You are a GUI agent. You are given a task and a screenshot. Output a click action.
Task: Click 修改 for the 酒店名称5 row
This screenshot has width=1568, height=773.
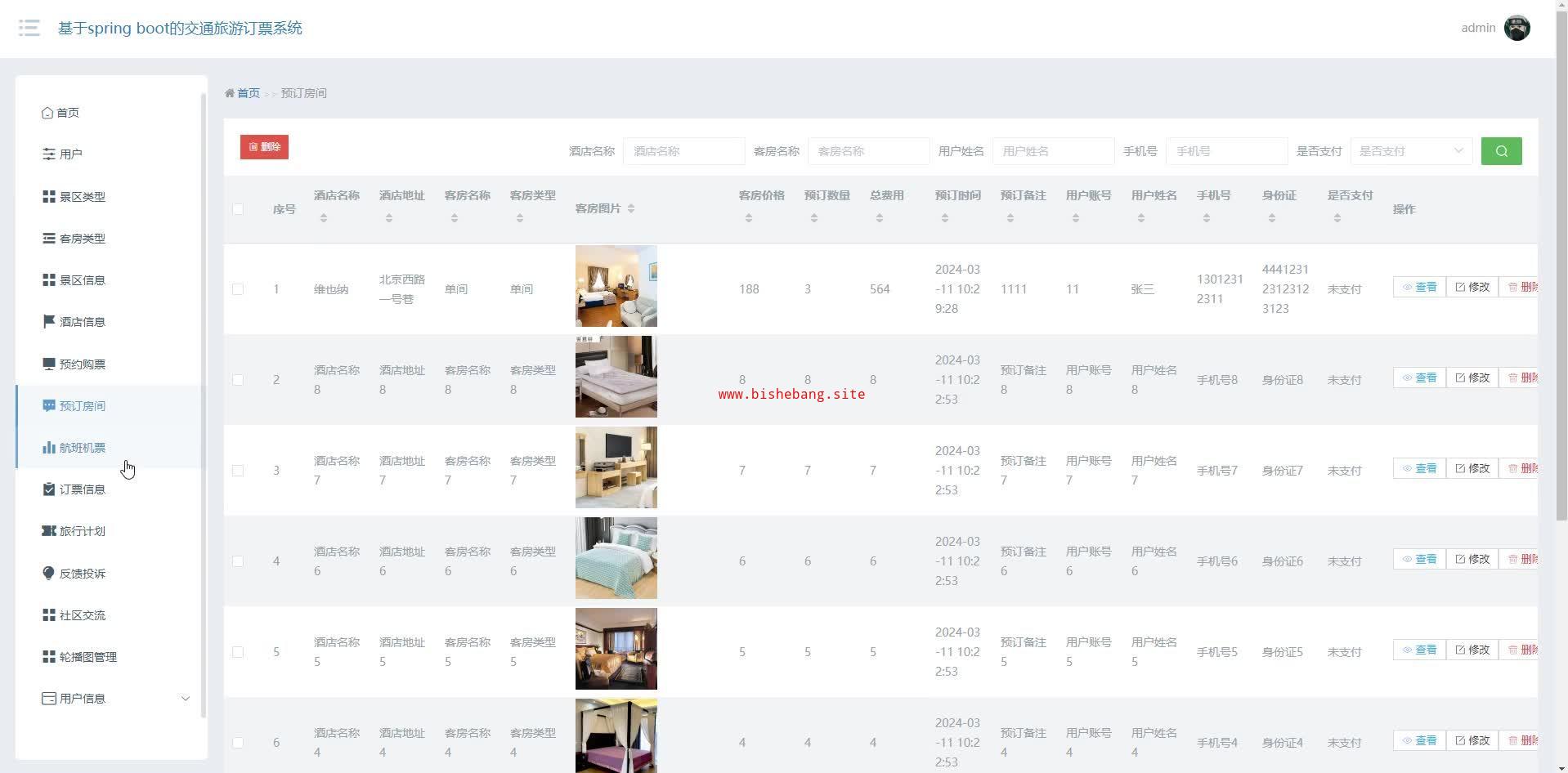coord(1472,650)
